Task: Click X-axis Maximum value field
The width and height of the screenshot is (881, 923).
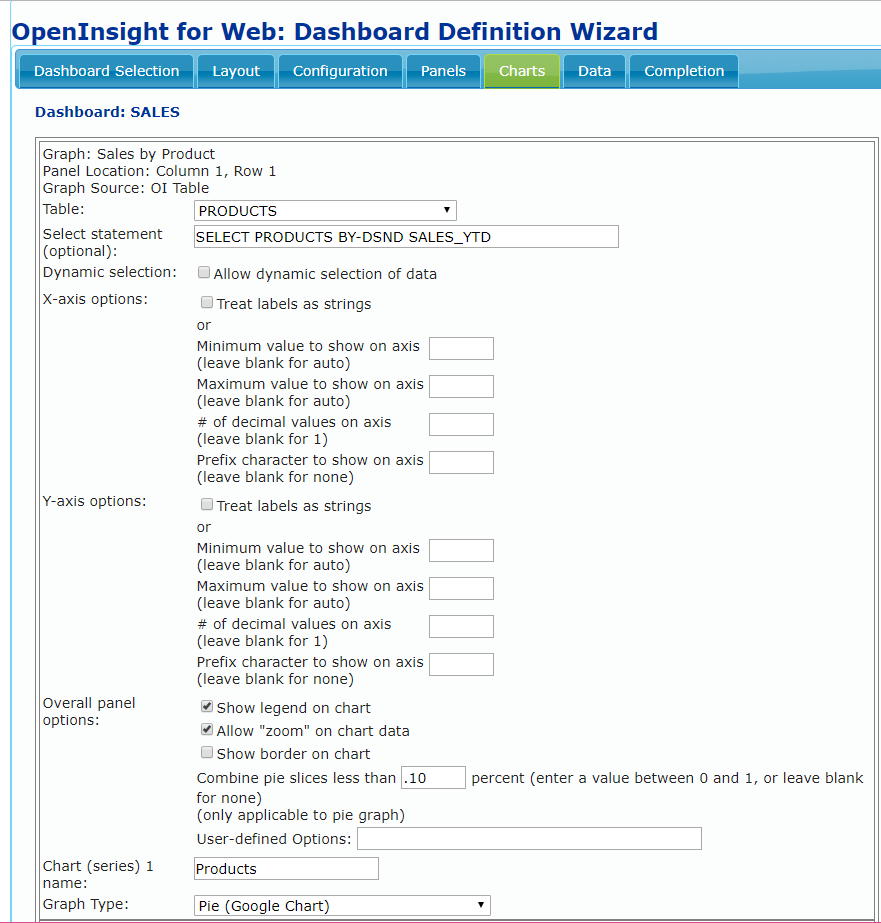Action: (x=461, y=387)
